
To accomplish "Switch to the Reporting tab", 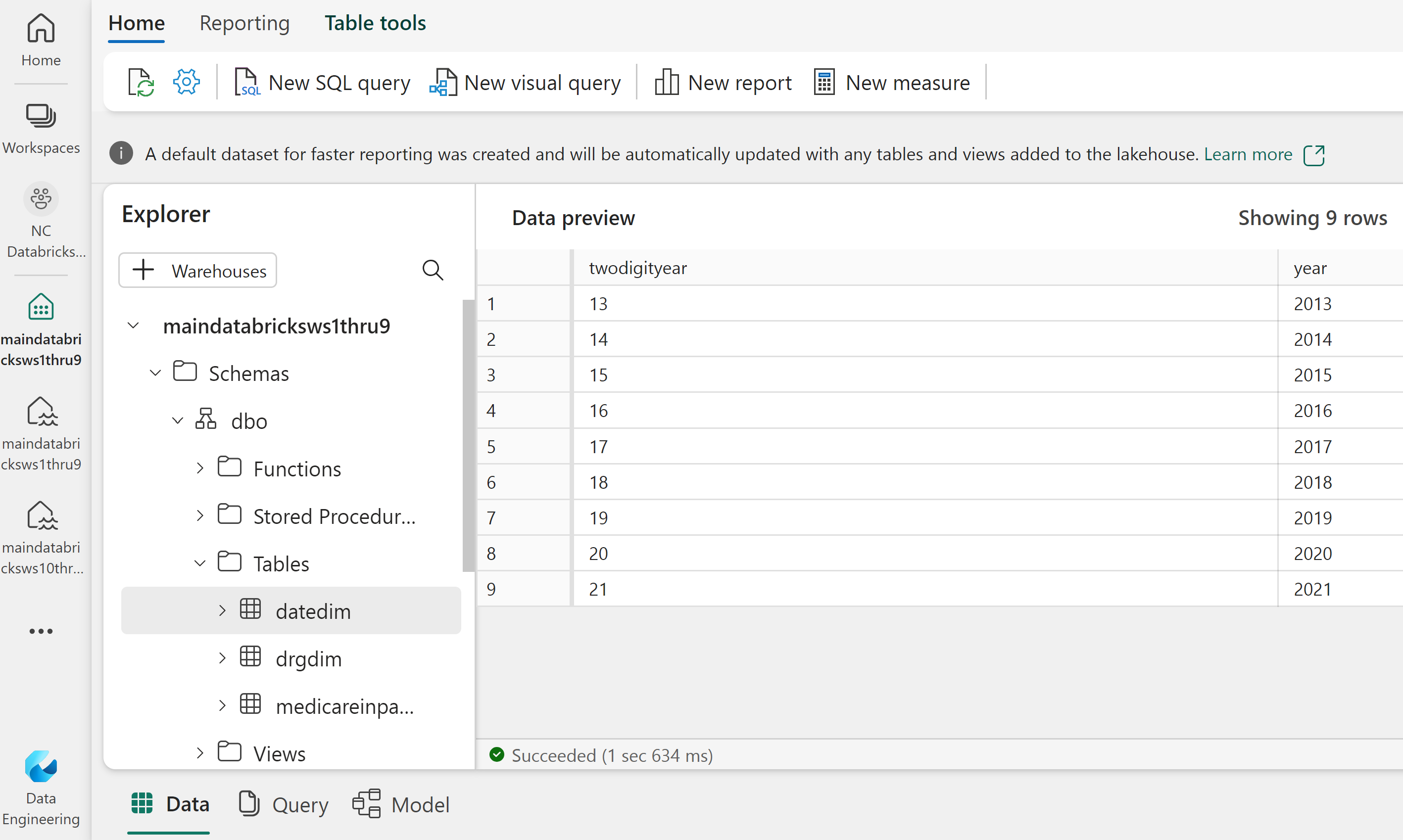I will pyautogui.click(x=244, y=23).
